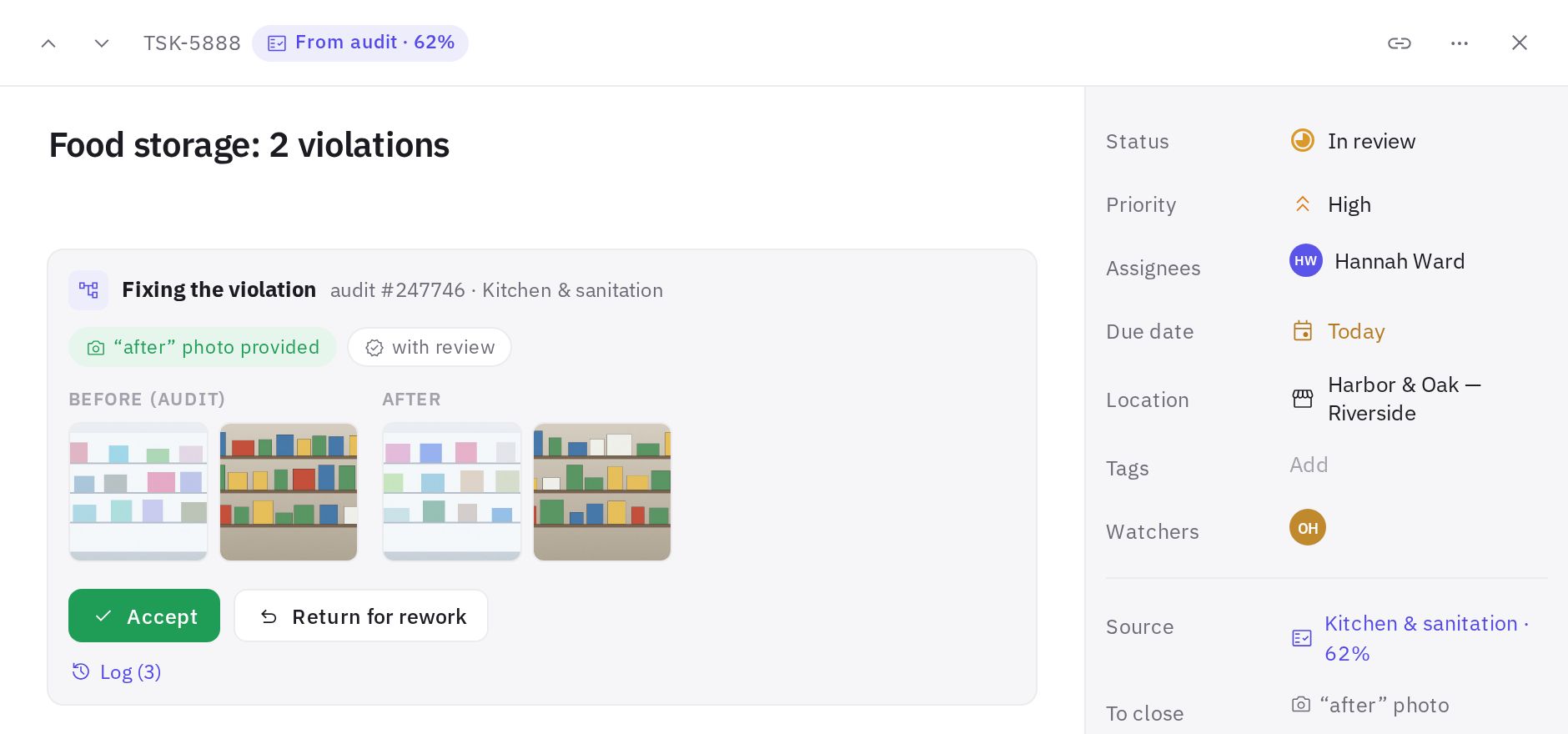Image resolution: width=1568 pixels, height=734 pixels.
Task: Open the Log (3) history
Action: click(x=117, y=672)
